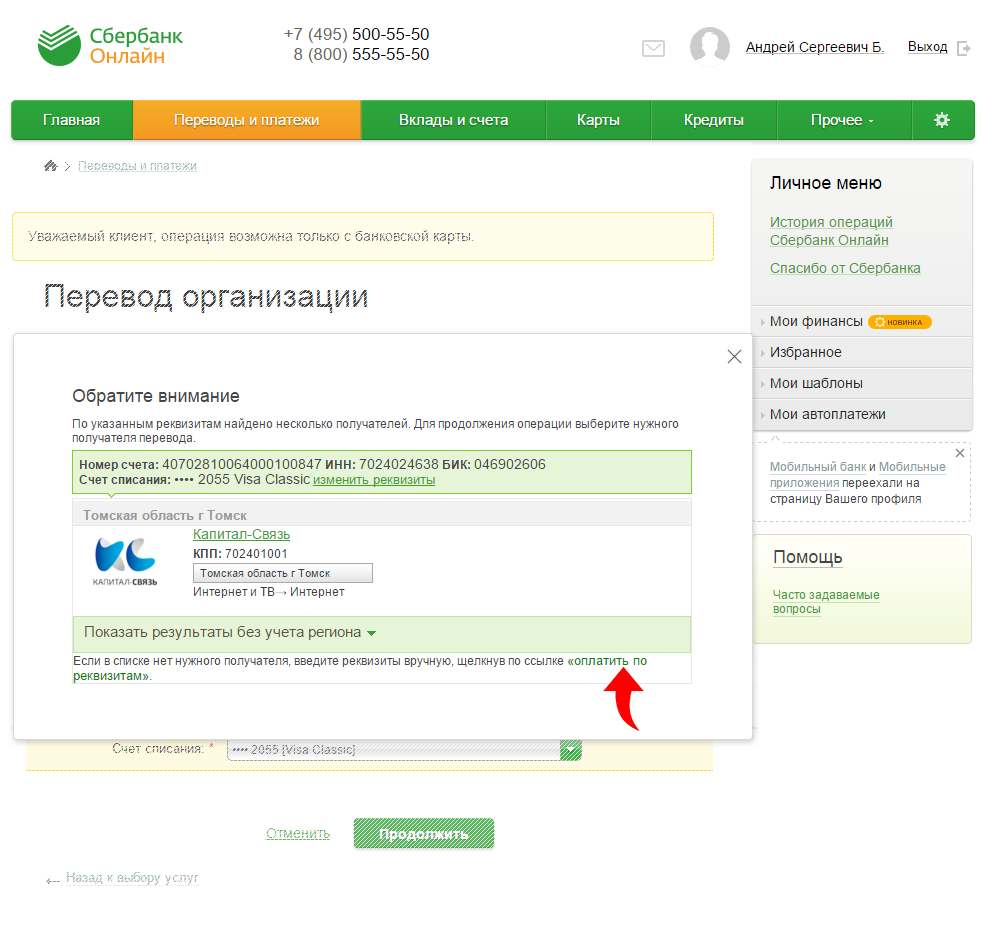Viewport: 988px width, 932px height.
Task: Click the phone number 8 (800) 555-55-50
Action: (x=361, y=55)
